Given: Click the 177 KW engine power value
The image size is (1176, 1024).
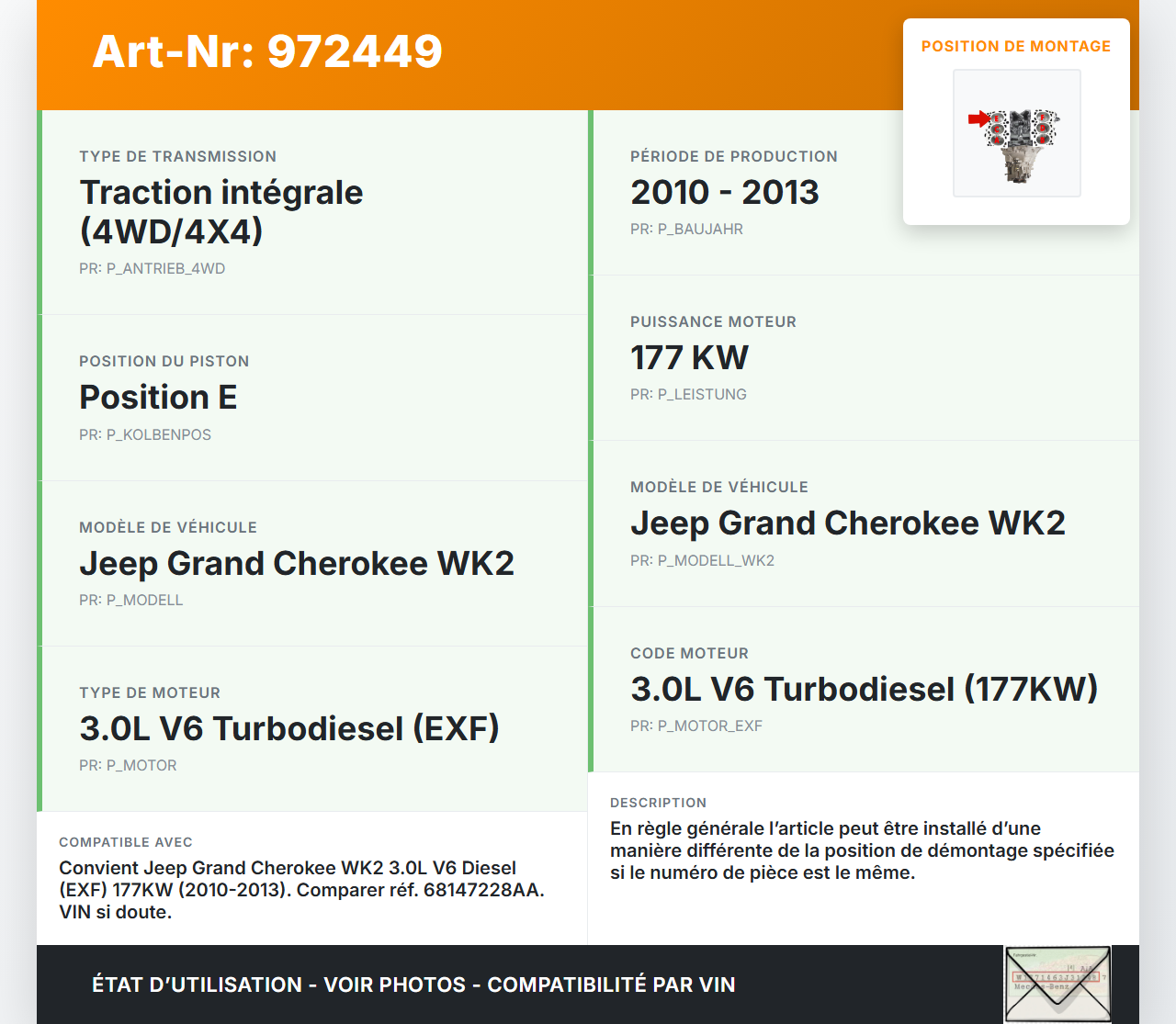Looking at the screenshot, I should pos(689,357).
